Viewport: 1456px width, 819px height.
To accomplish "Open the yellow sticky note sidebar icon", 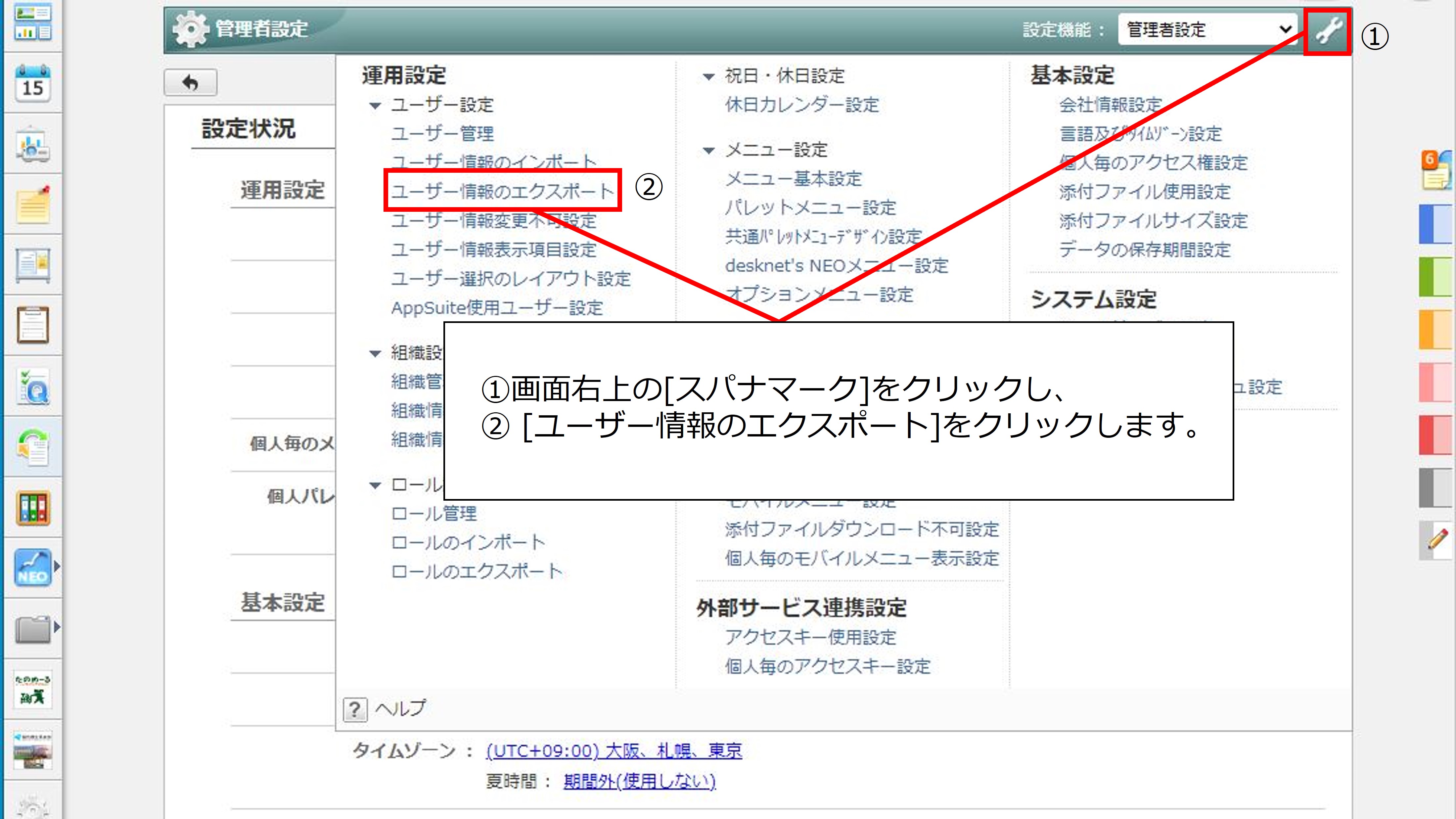I will pos(33,205).
